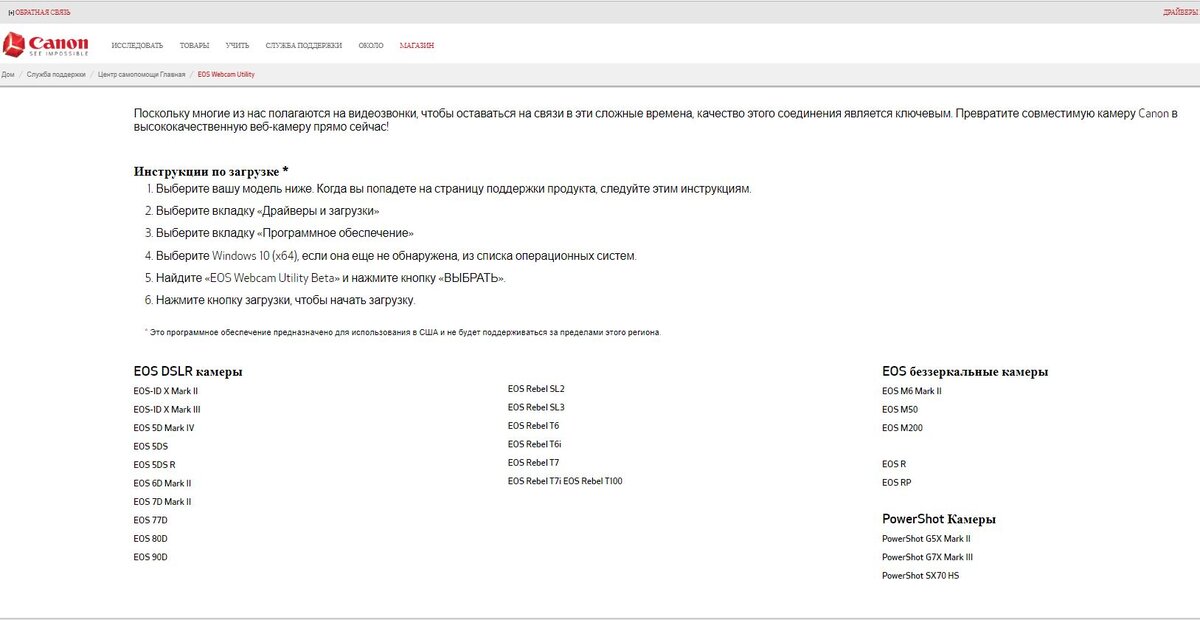The width and height of the screenshot is (1200, 620).
Task: Select the EOS Rebel T7i EOS Rebel T100 link
Action: pos(565,481)
